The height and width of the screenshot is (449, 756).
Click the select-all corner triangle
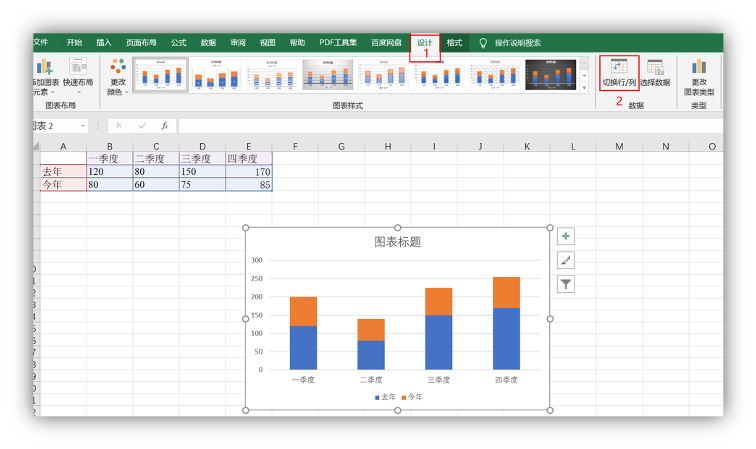tap(36, 146)
